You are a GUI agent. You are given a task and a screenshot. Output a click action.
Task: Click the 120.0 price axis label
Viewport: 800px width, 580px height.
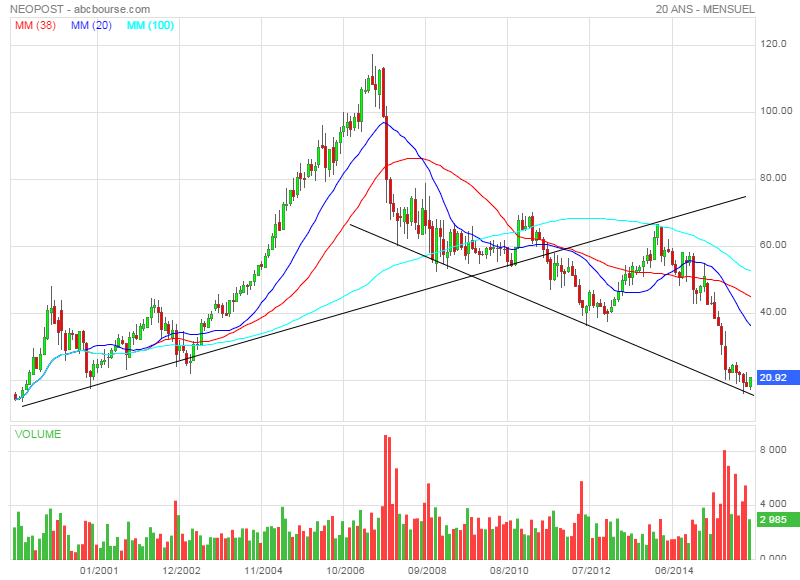tap(773, 44)
